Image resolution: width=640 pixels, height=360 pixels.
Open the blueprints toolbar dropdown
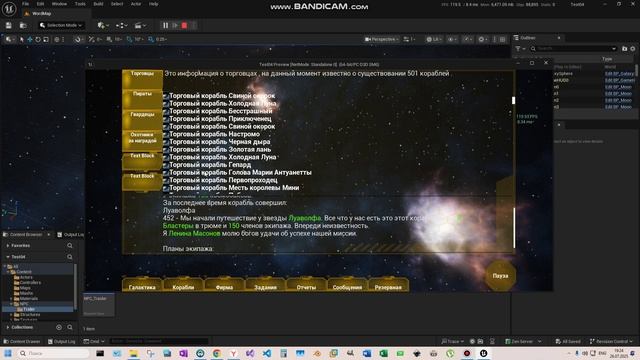tap(121, 25)
